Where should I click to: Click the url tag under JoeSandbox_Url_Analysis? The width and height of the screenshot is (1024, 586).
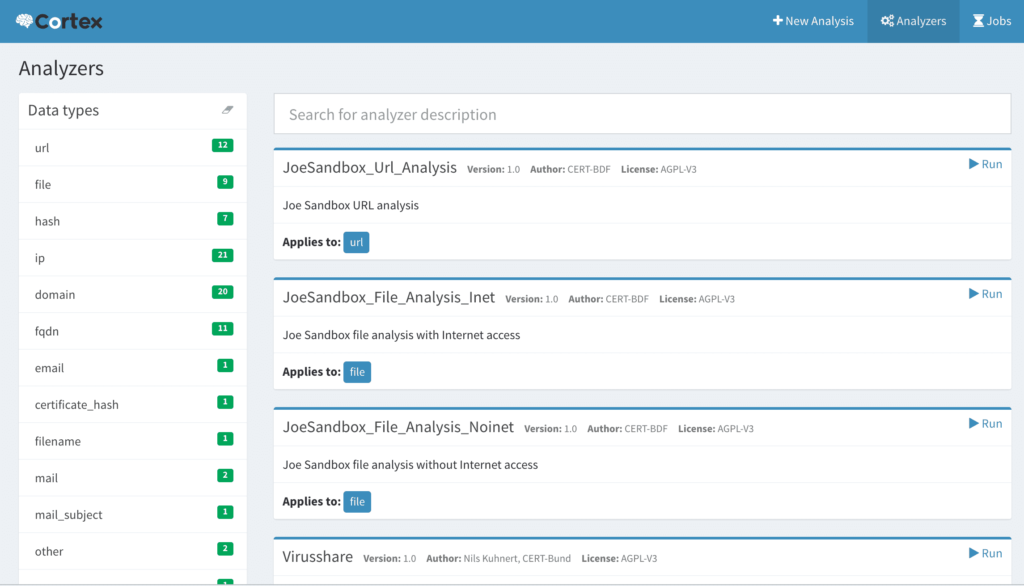point(356,242)
